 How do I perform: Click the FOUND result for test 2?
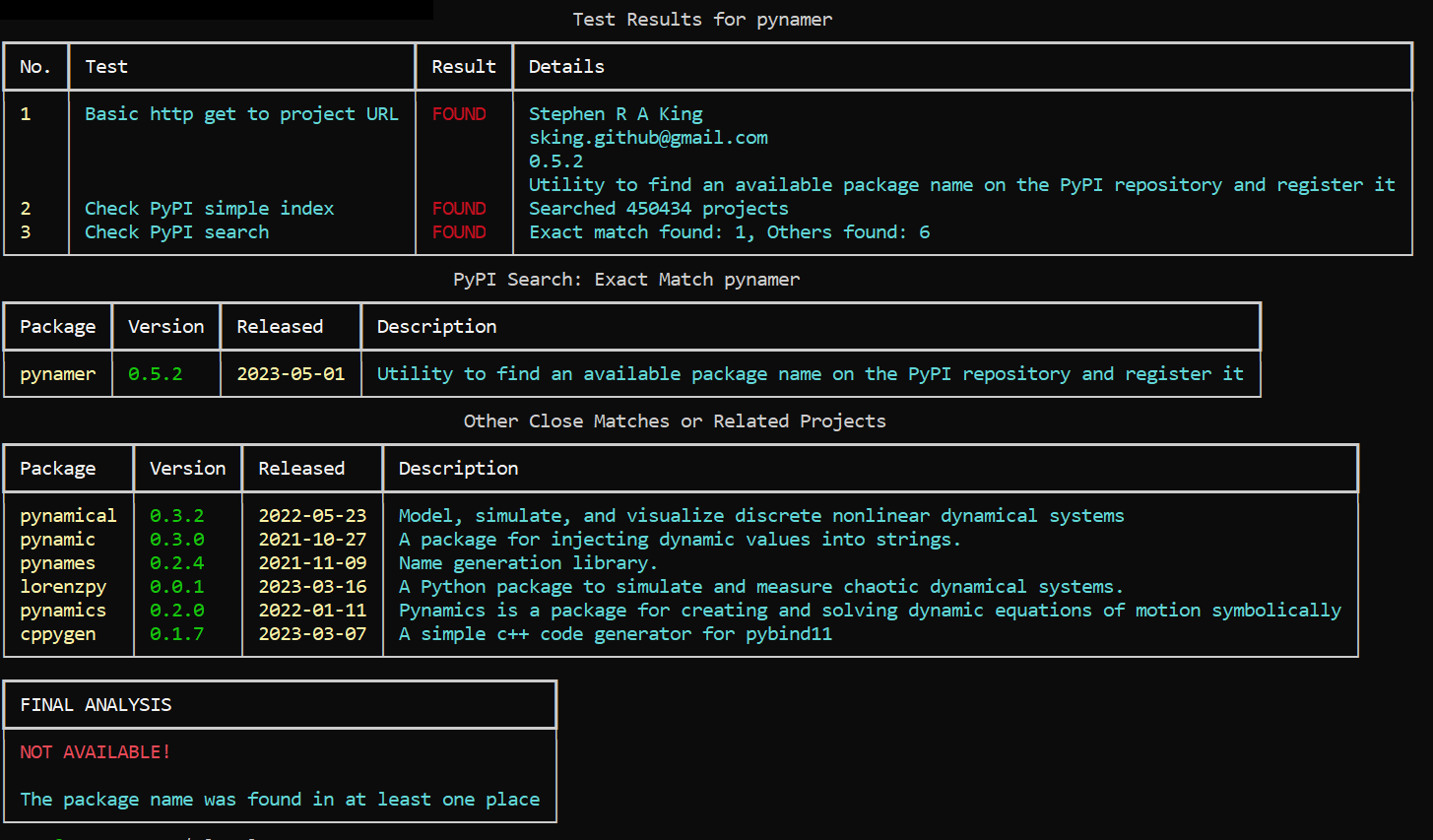pyautogui.click(x=459, y=209)
